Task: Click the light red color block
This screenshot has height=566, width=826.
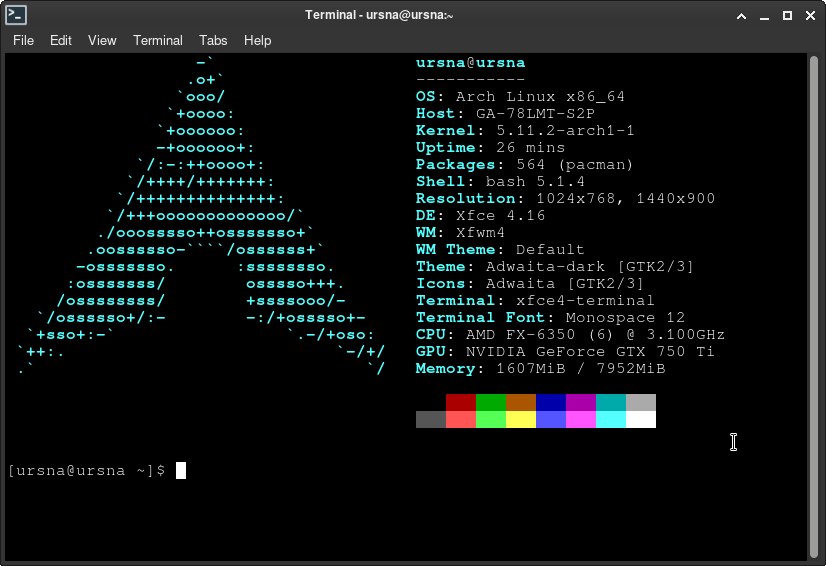Action: click(x=460, y=419)
